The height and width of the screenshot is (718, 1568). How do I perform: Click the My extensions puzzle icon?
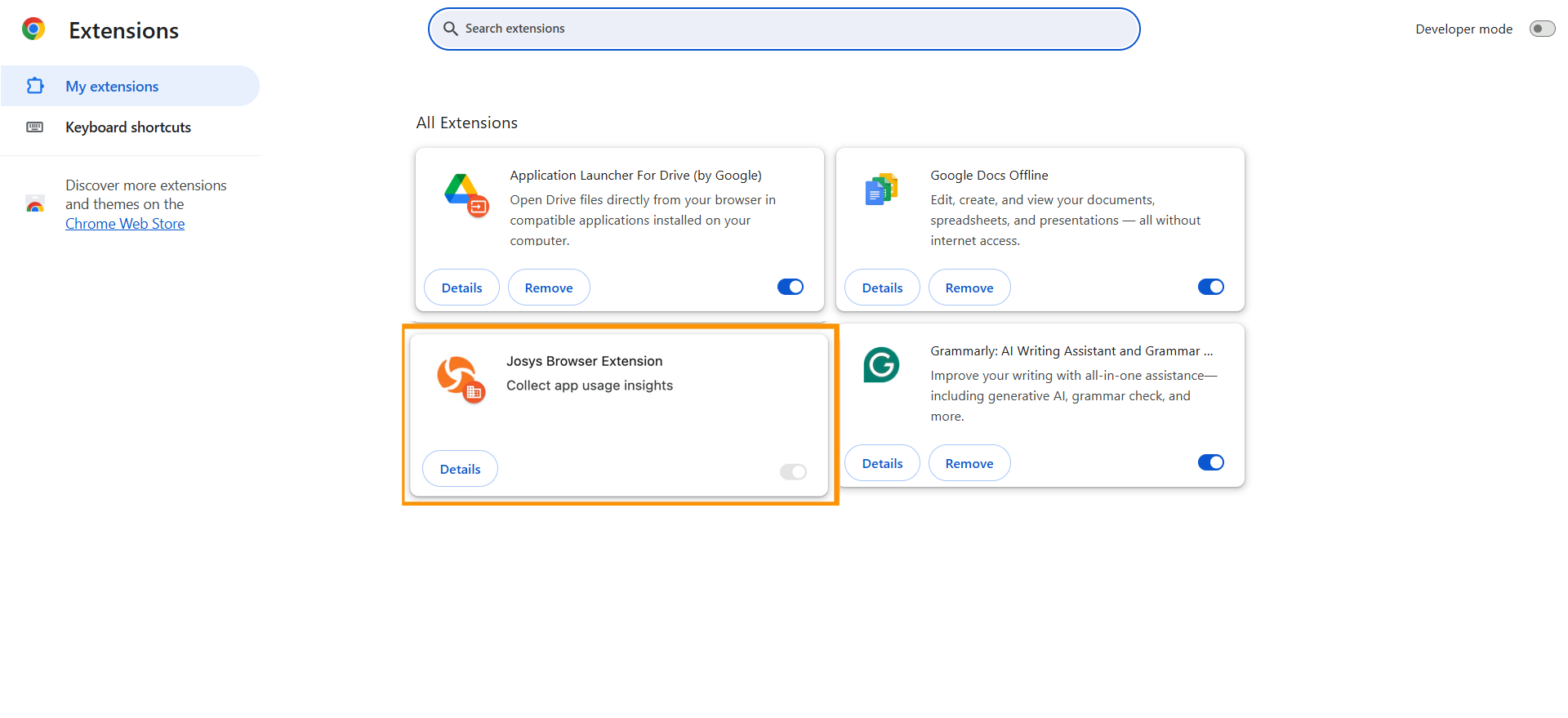35,86
